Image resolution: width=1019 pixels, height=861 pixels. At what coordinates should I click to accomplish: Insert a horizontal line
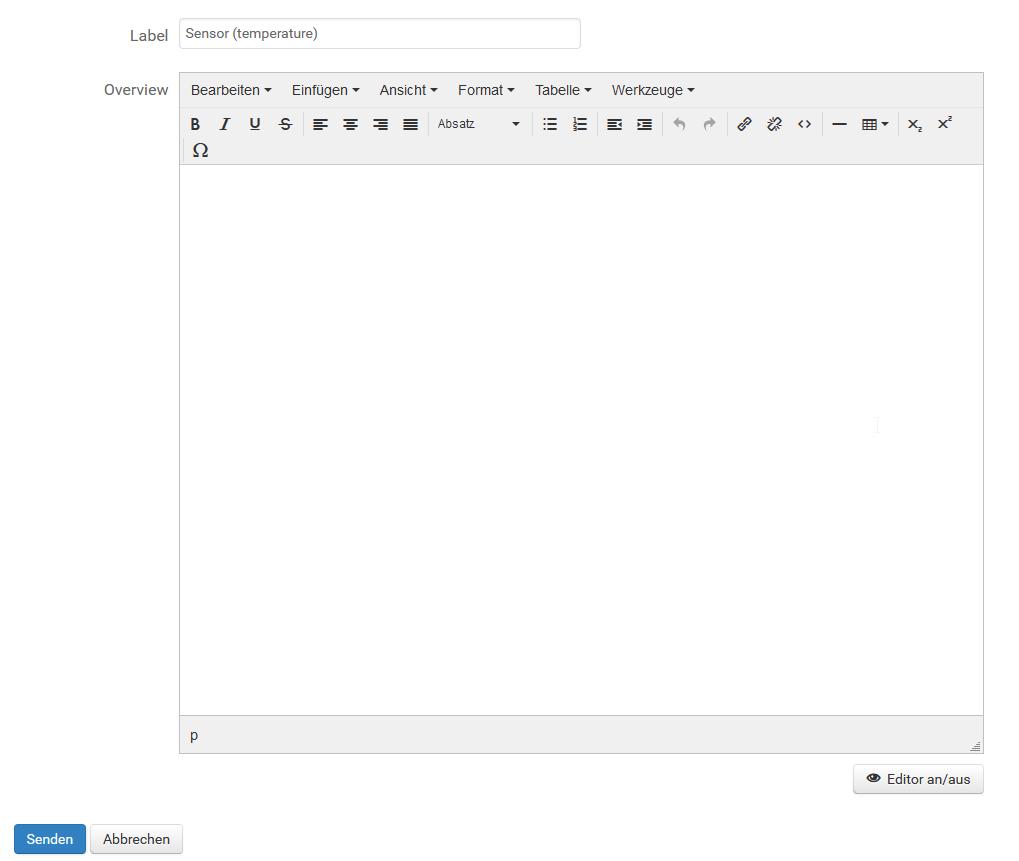coord(839,125)
